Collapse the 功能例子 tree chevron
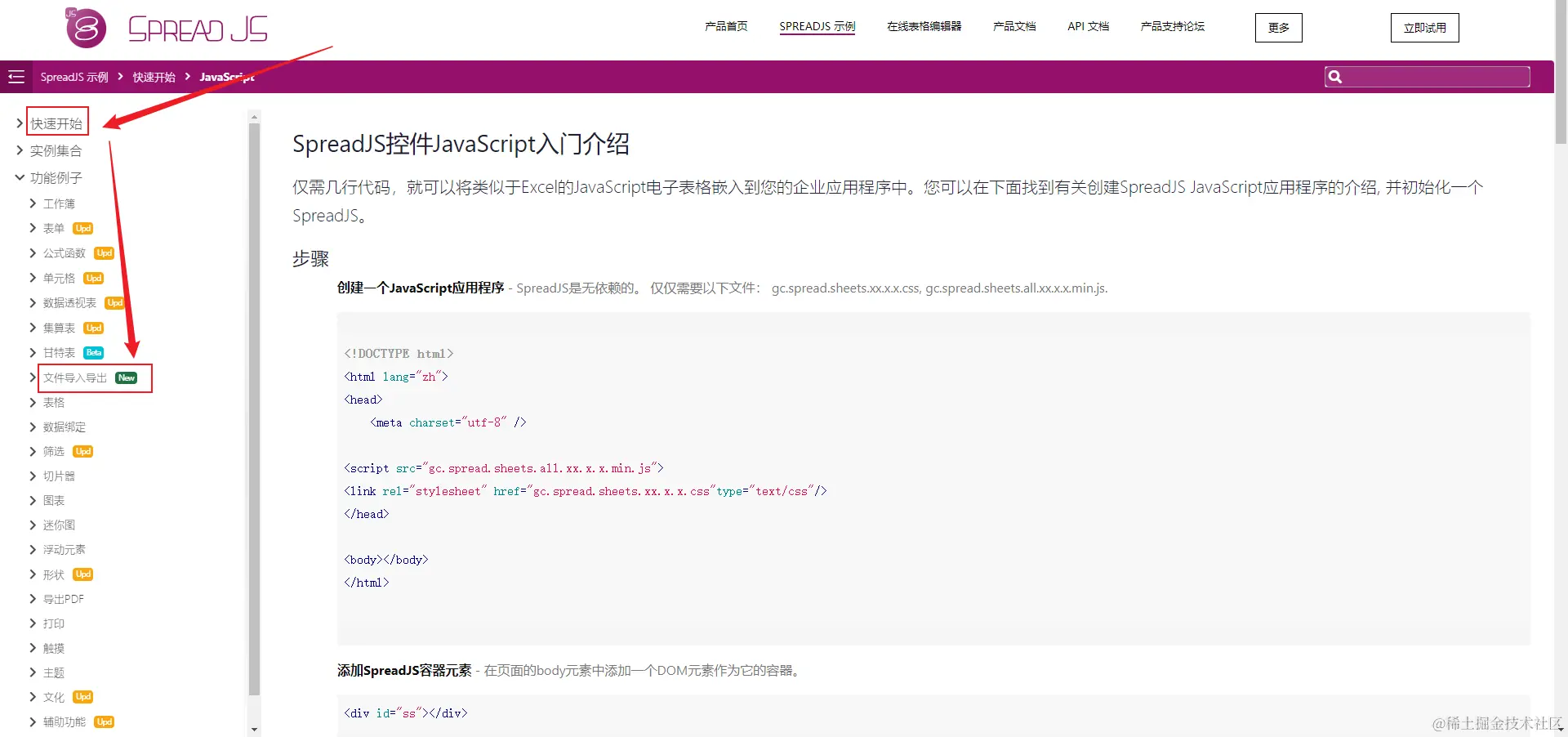Screen dimensions: 1568x737 click(20, 177)
